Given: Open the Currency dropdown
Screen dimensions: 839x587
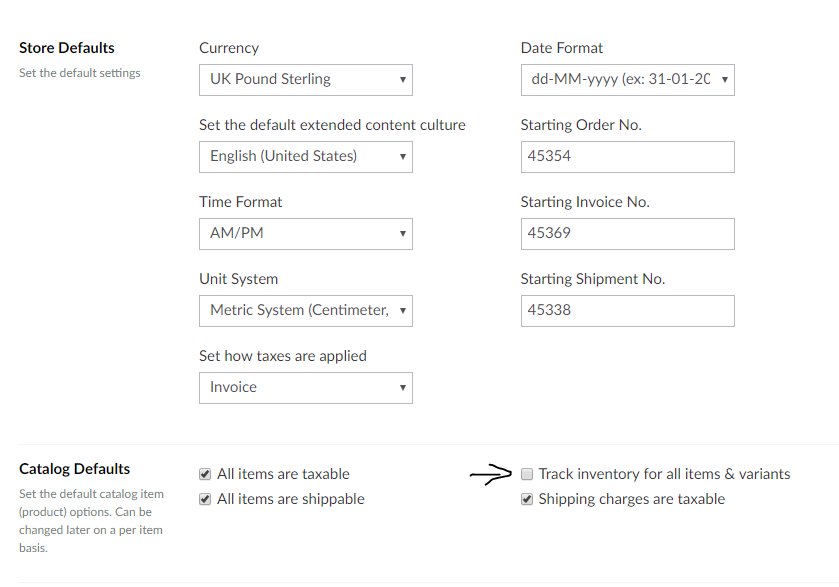Looking at the screenshot, I should 306,80.
